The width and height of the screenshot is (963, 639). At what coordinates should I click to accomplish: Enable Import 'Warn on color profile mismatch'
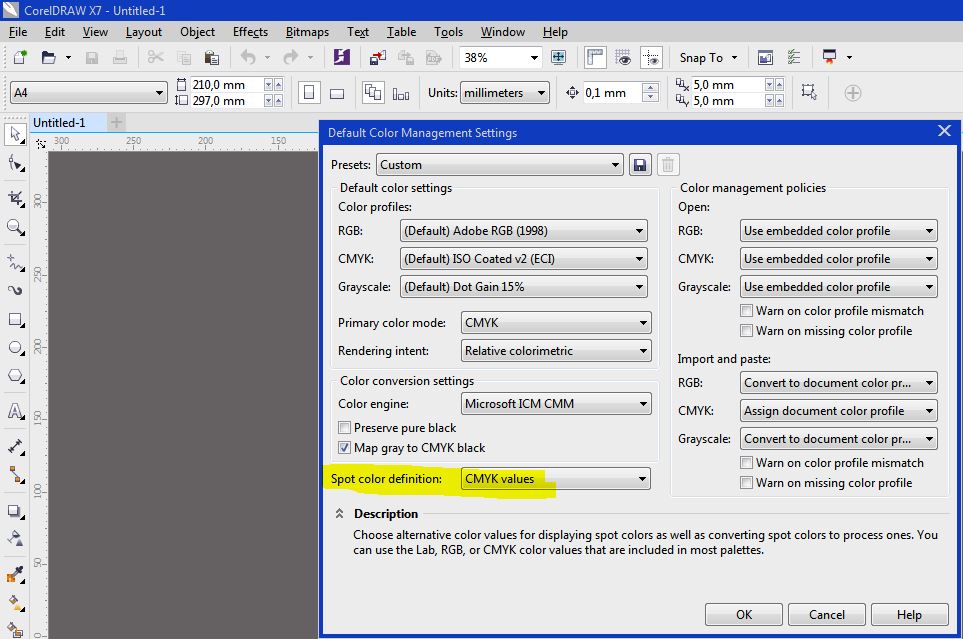(746, 463)
